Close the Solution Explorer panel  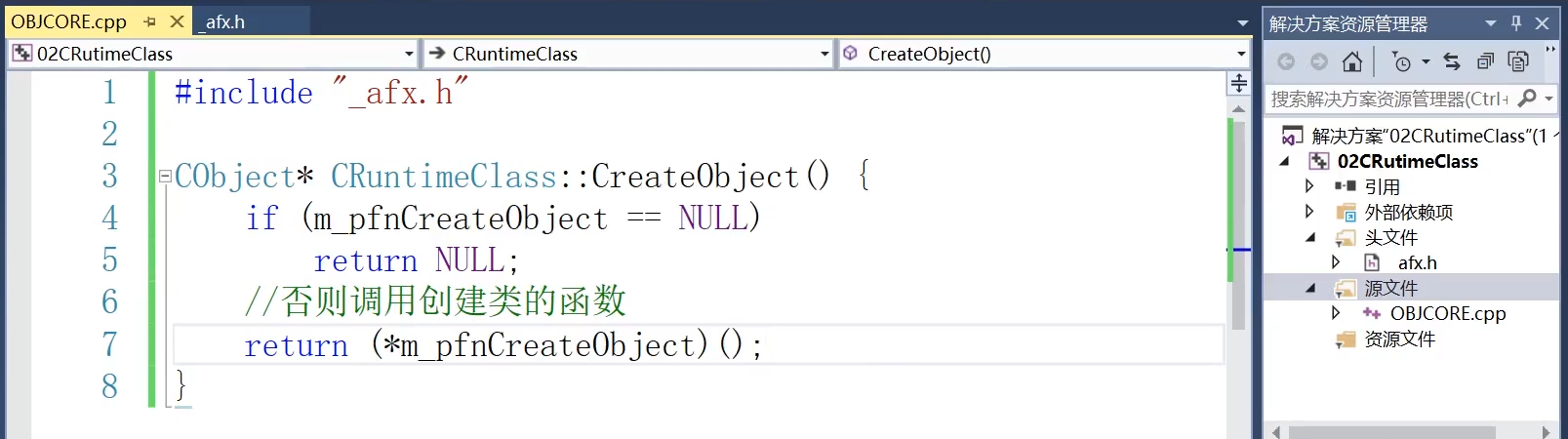point(1543,22)
